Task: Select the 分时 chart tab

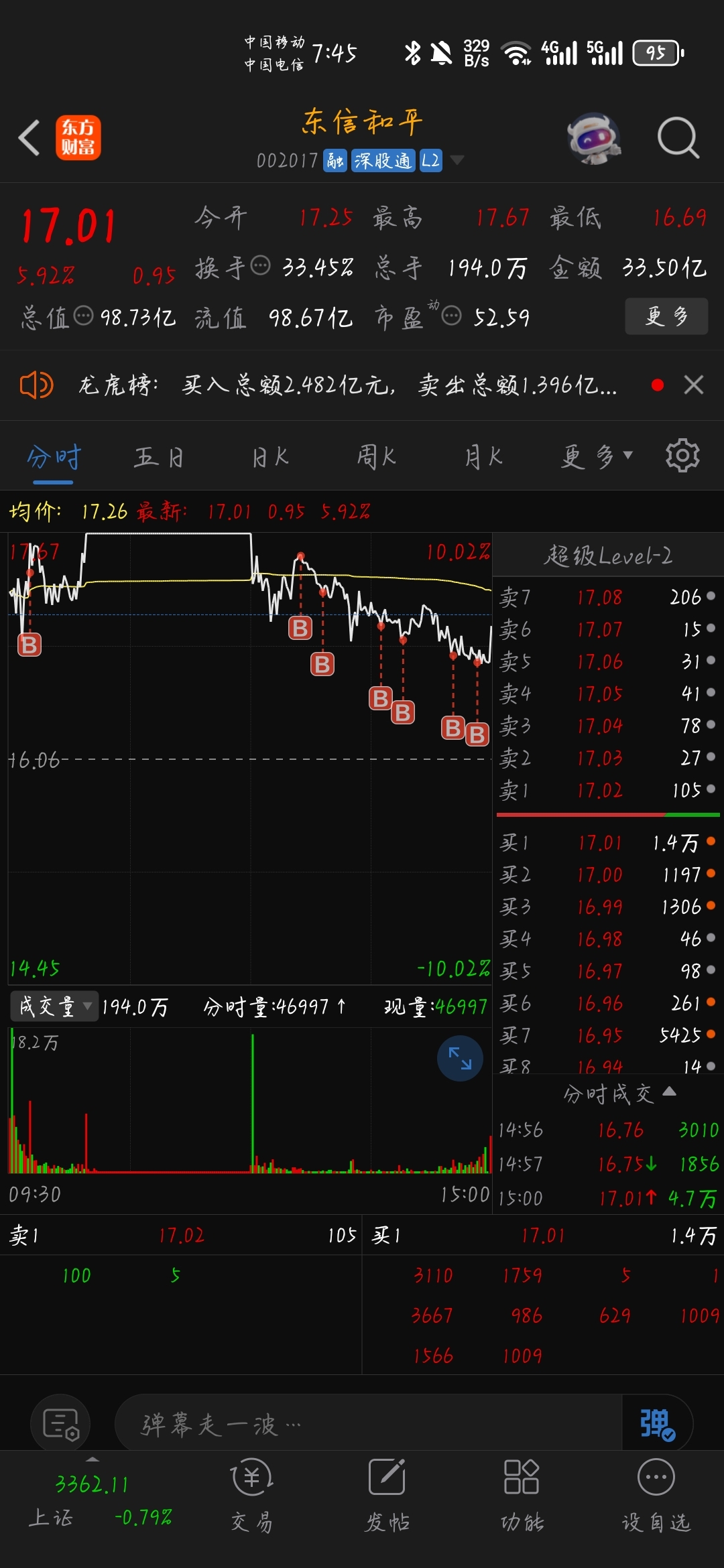Action: click(54, 458)
